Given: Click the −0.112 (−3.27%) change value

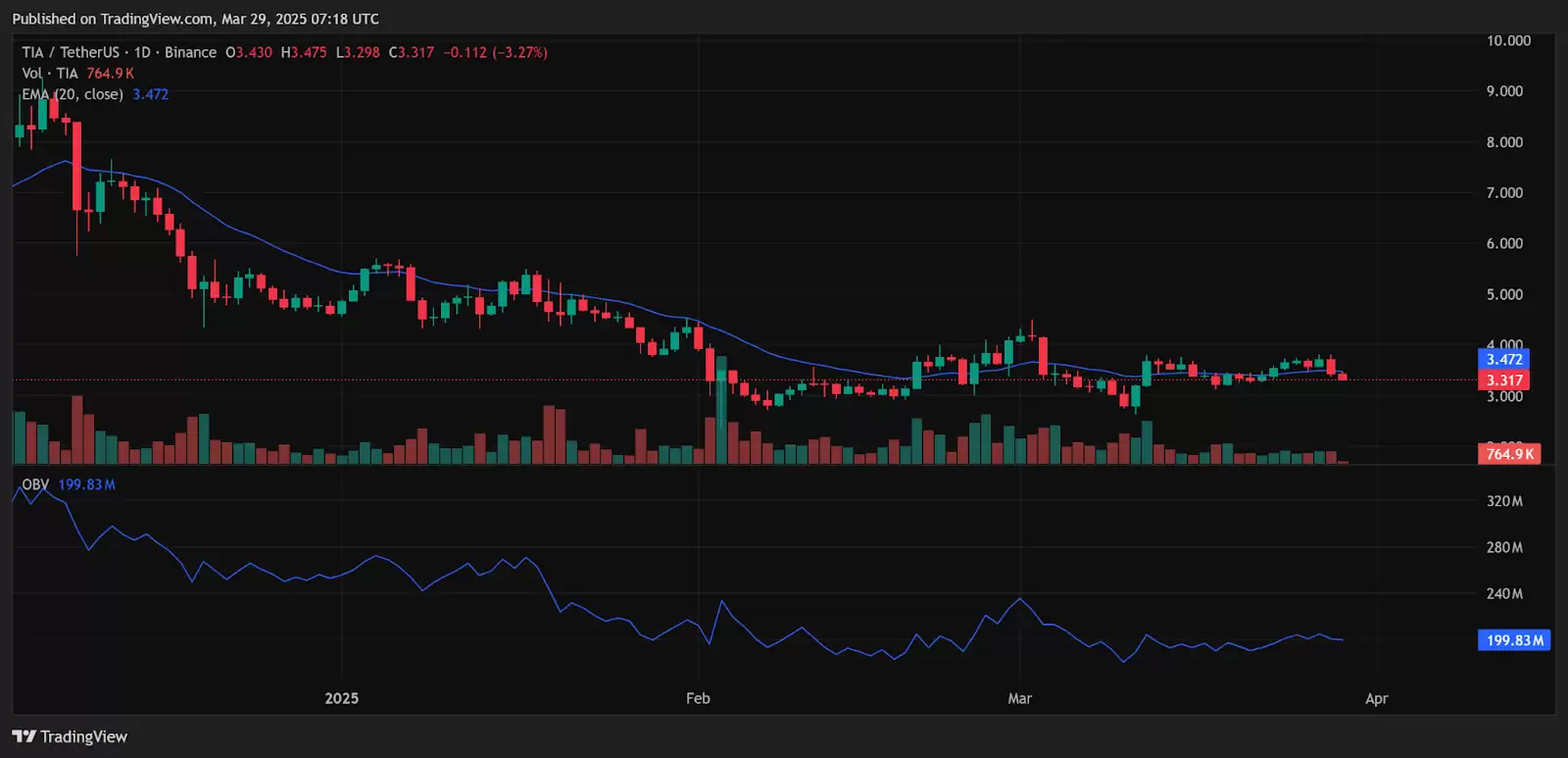Looking at the screenshot, I should click(x=495, y=52).
